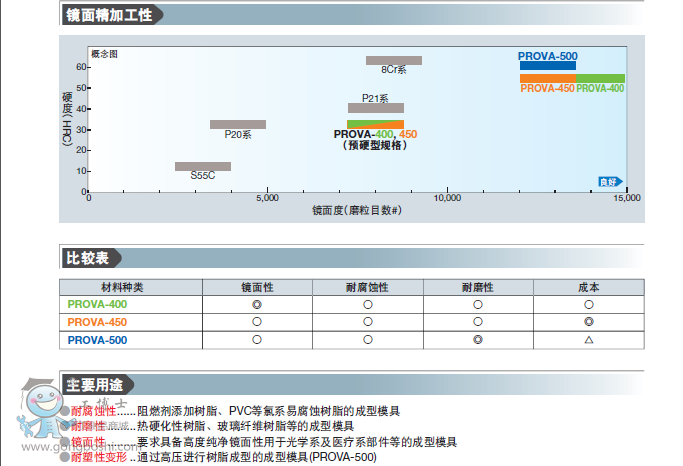Image resolution: width=683 pixels, height=466 pixels.
Task: Click the 镜面度(磨粒目数#) axis title
Action: tap(357, 211)
